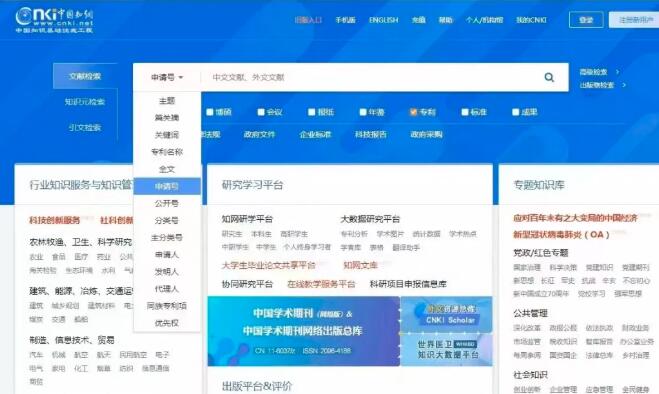Click the 政府采购 category link
The height and width of the screenshot is (394, 659).
tap(426, 135)
